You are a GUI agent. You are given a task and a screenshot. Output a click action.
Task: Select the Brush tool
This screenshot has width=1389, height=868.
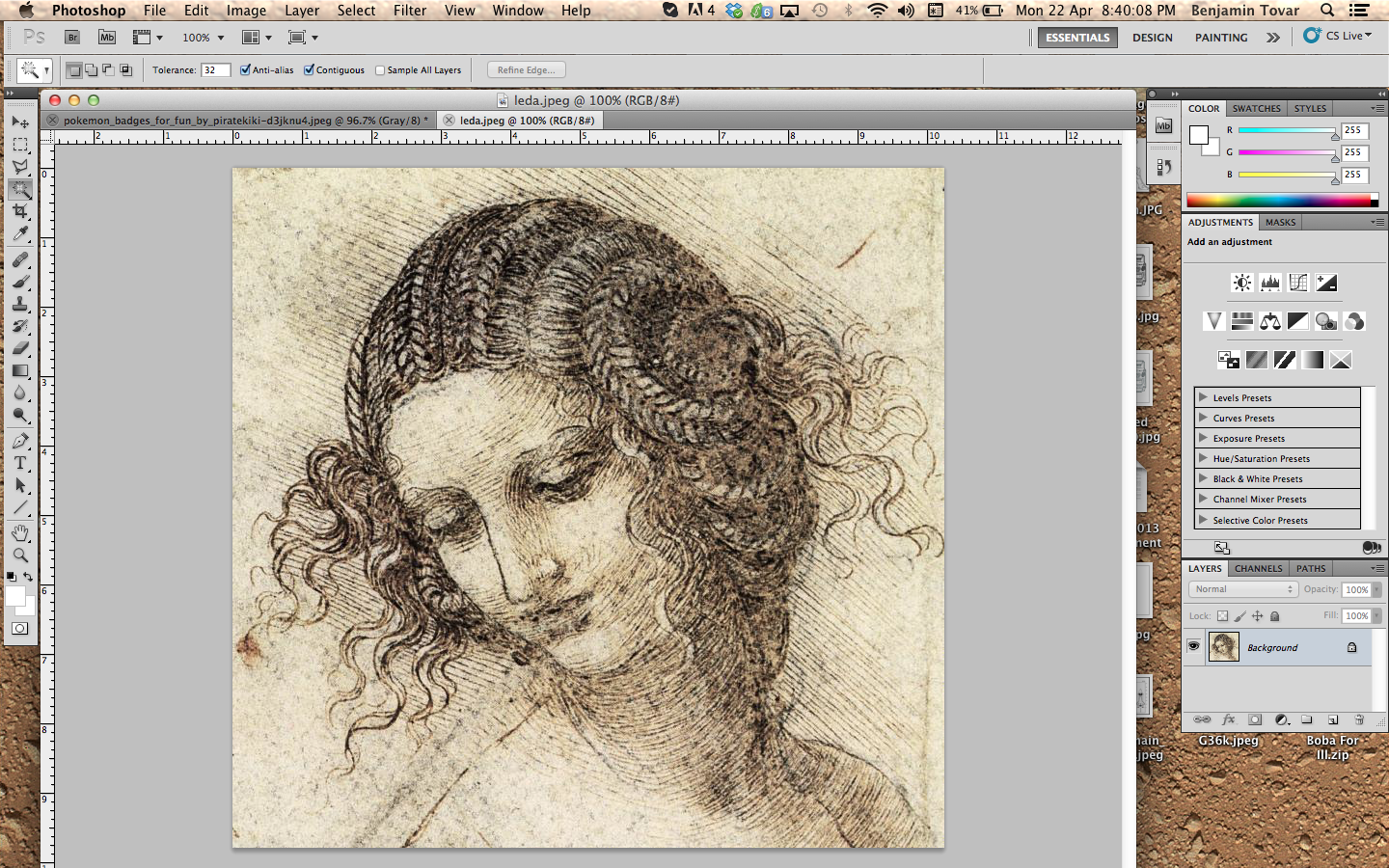coord(20,282)
